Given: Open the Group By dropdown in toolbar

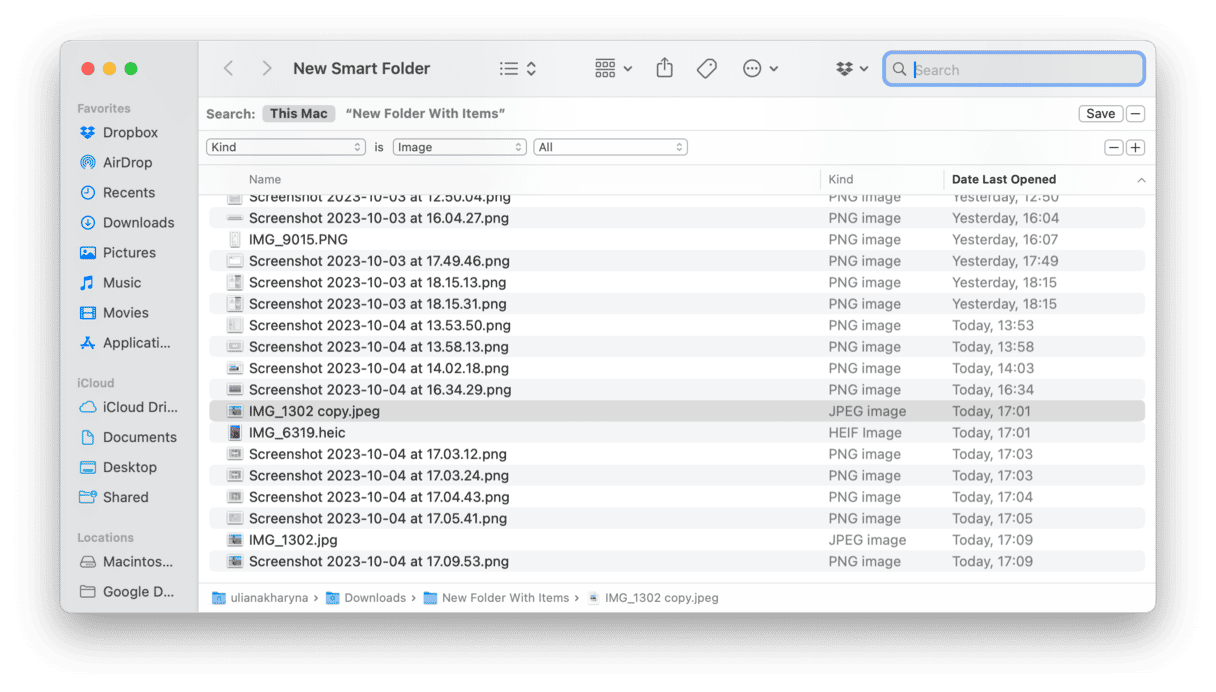Looking at the screenshot, I should [613, 68].
